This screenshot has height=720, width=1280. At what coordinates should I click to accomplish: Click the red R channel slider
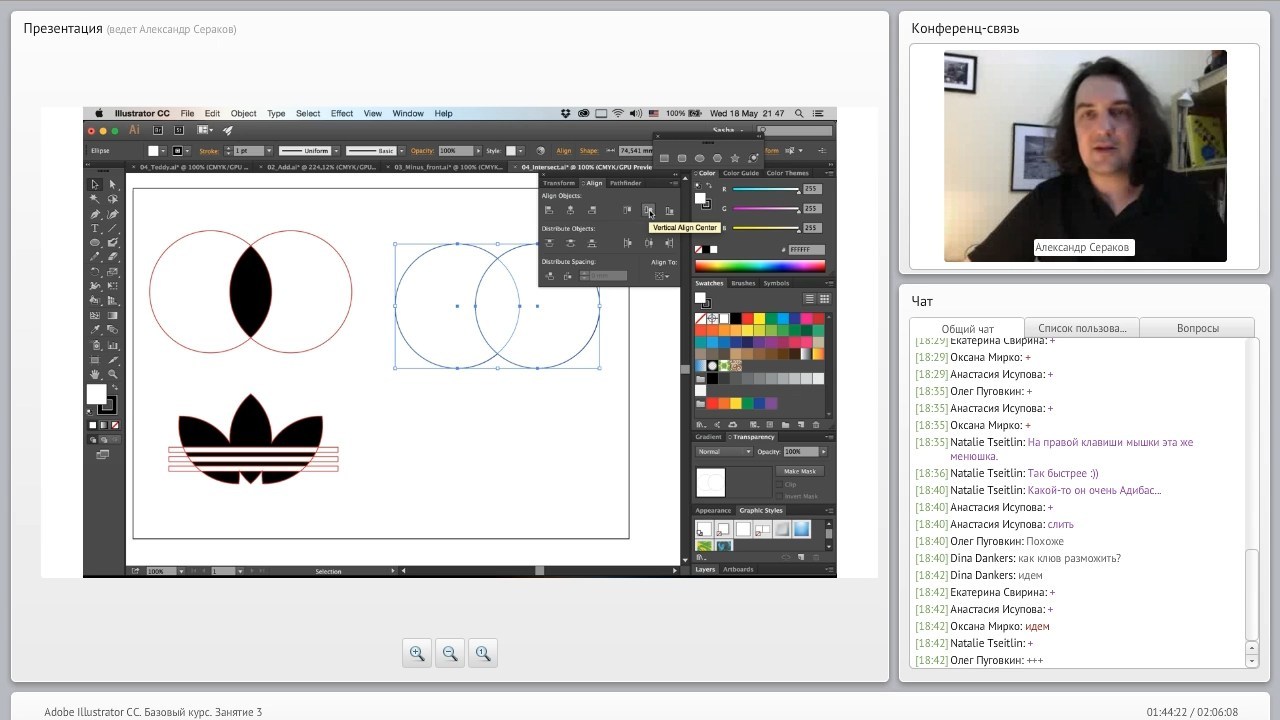click(766, 189)
